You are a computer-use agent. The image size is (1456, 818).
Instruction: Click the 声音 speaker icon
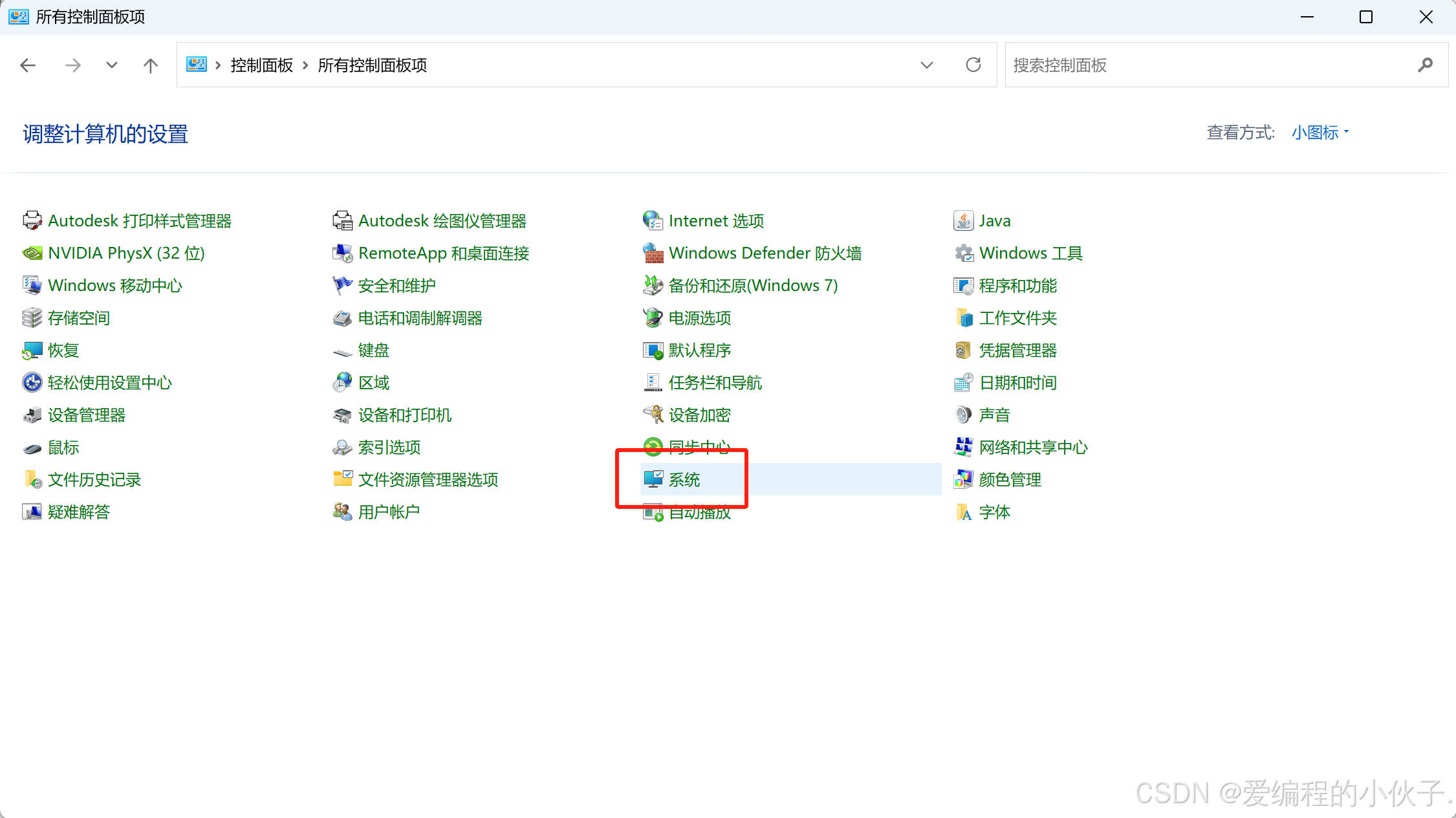[963, 414]
